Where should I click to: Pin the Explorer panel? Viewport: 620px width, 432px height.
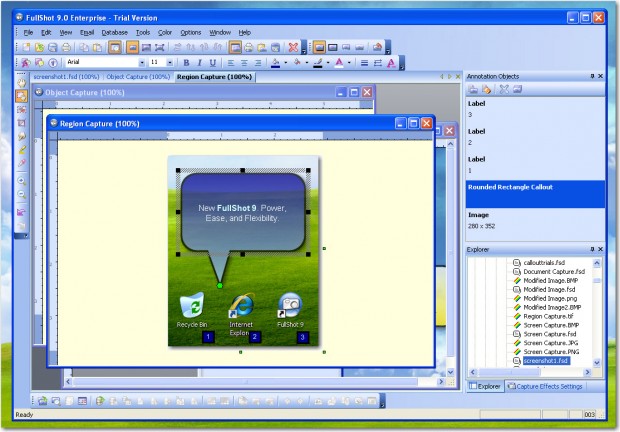point(592,249)
